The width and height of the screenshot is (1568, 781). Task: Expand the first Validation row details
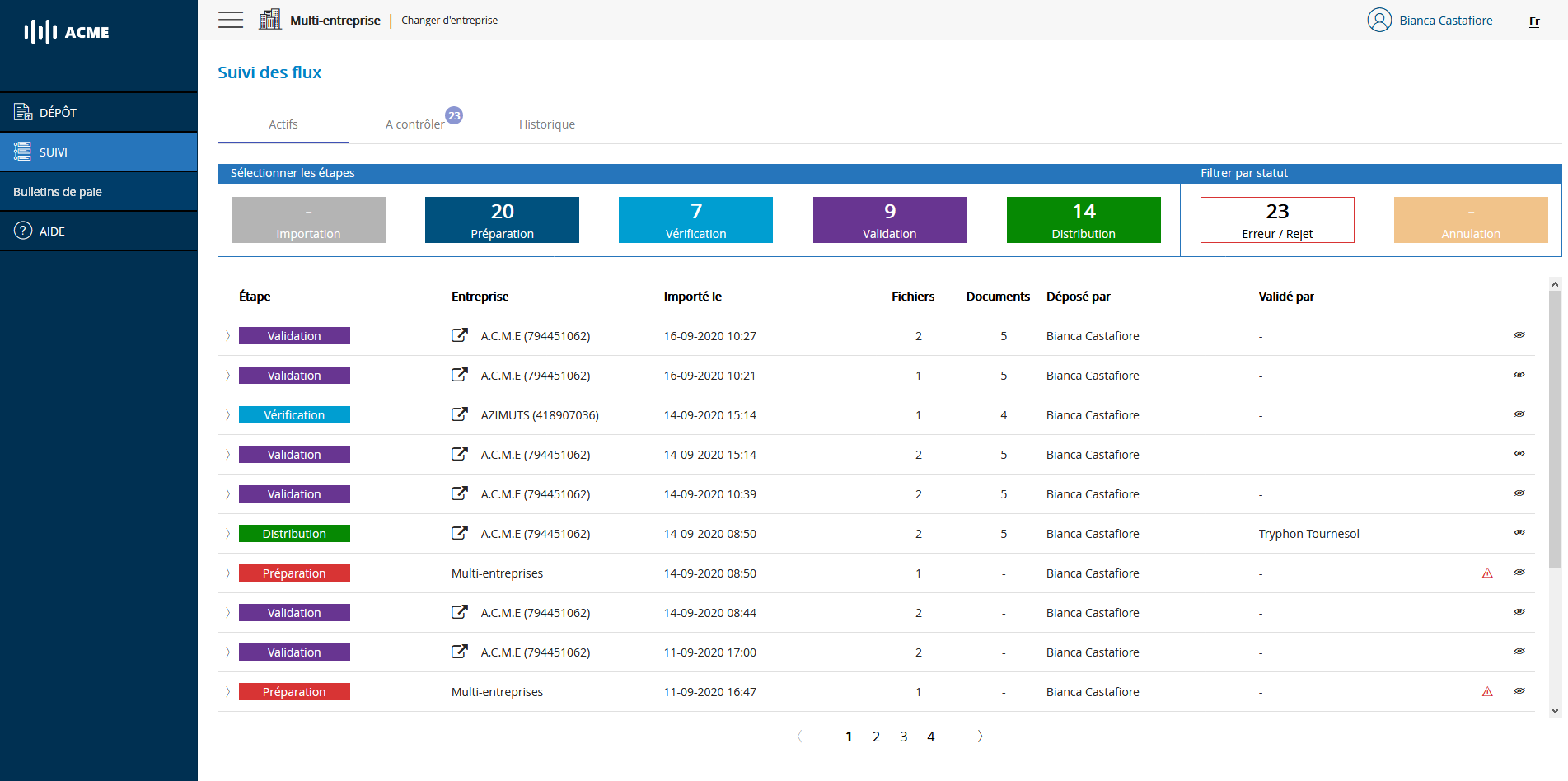coord(227,335)
